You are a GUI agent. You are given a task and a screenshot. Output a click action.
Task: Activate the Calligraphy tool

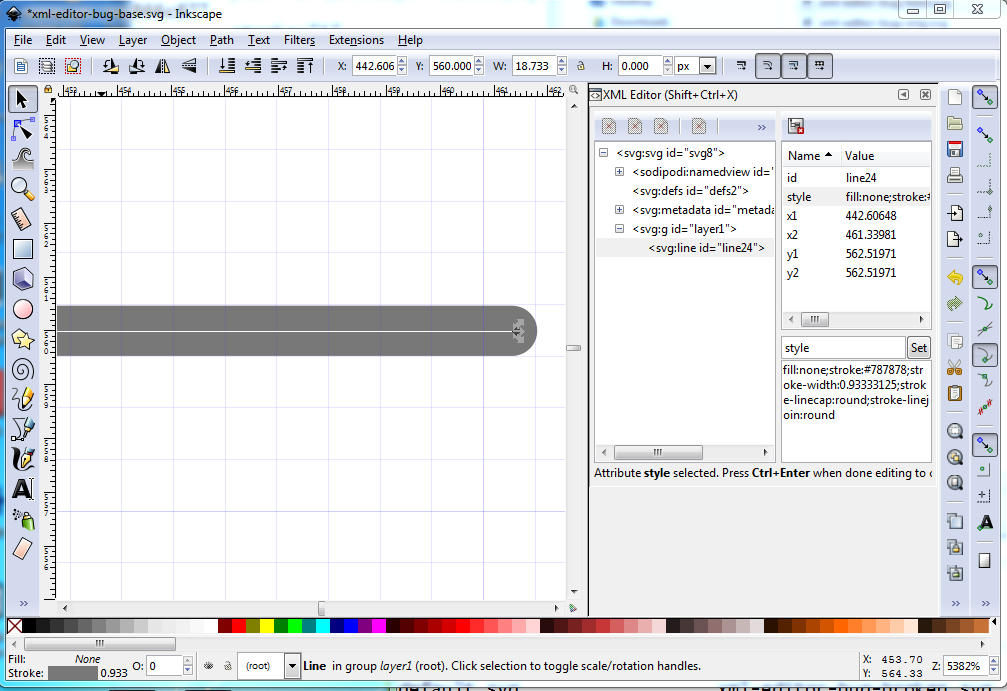(22, 459)
